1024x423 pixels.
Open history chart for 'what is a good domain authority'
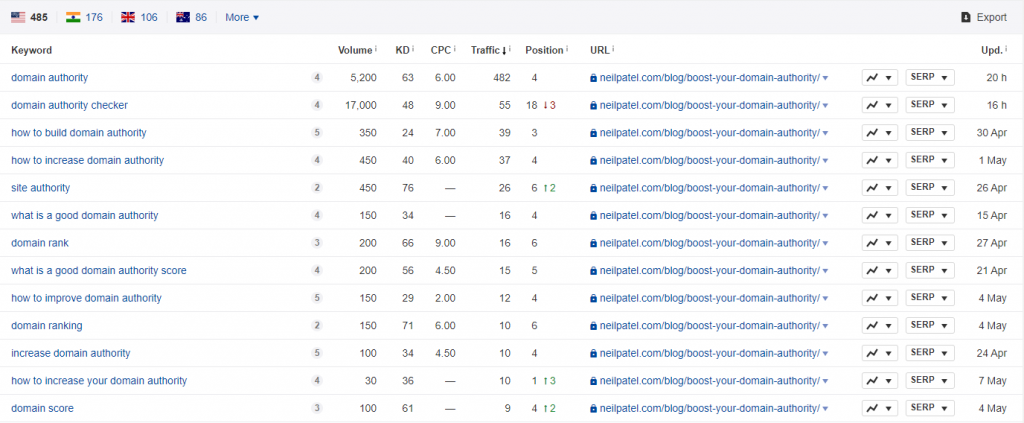(880, 215)
